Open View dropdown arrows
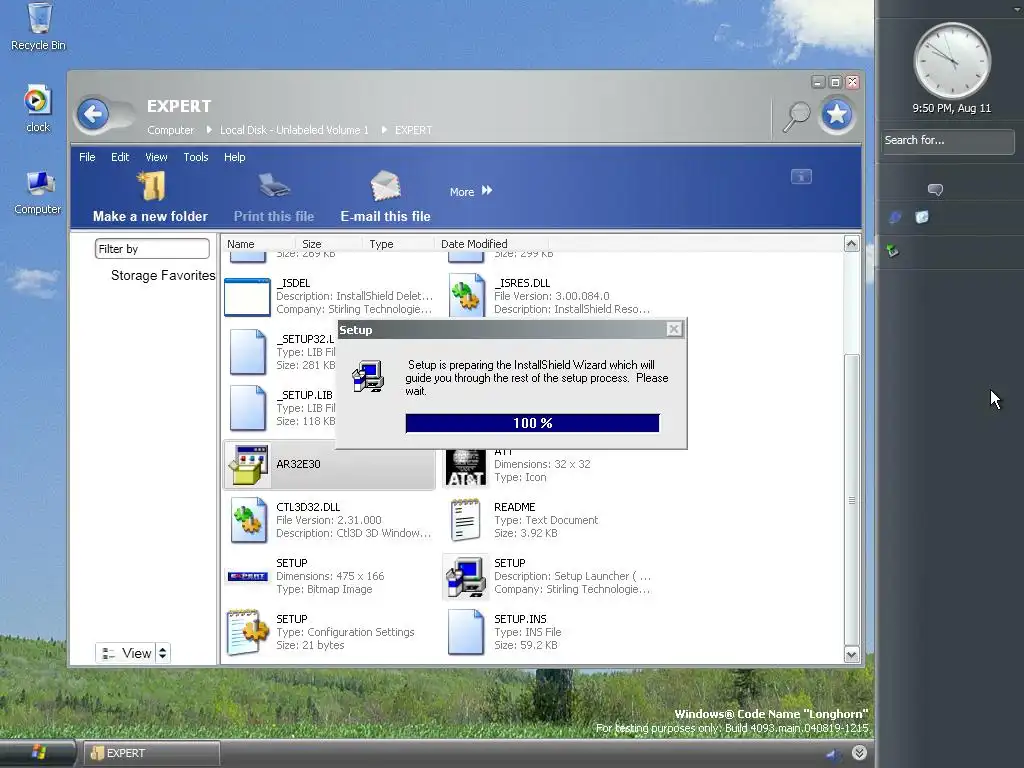The image size is (1024, 768). pos(163,653)
